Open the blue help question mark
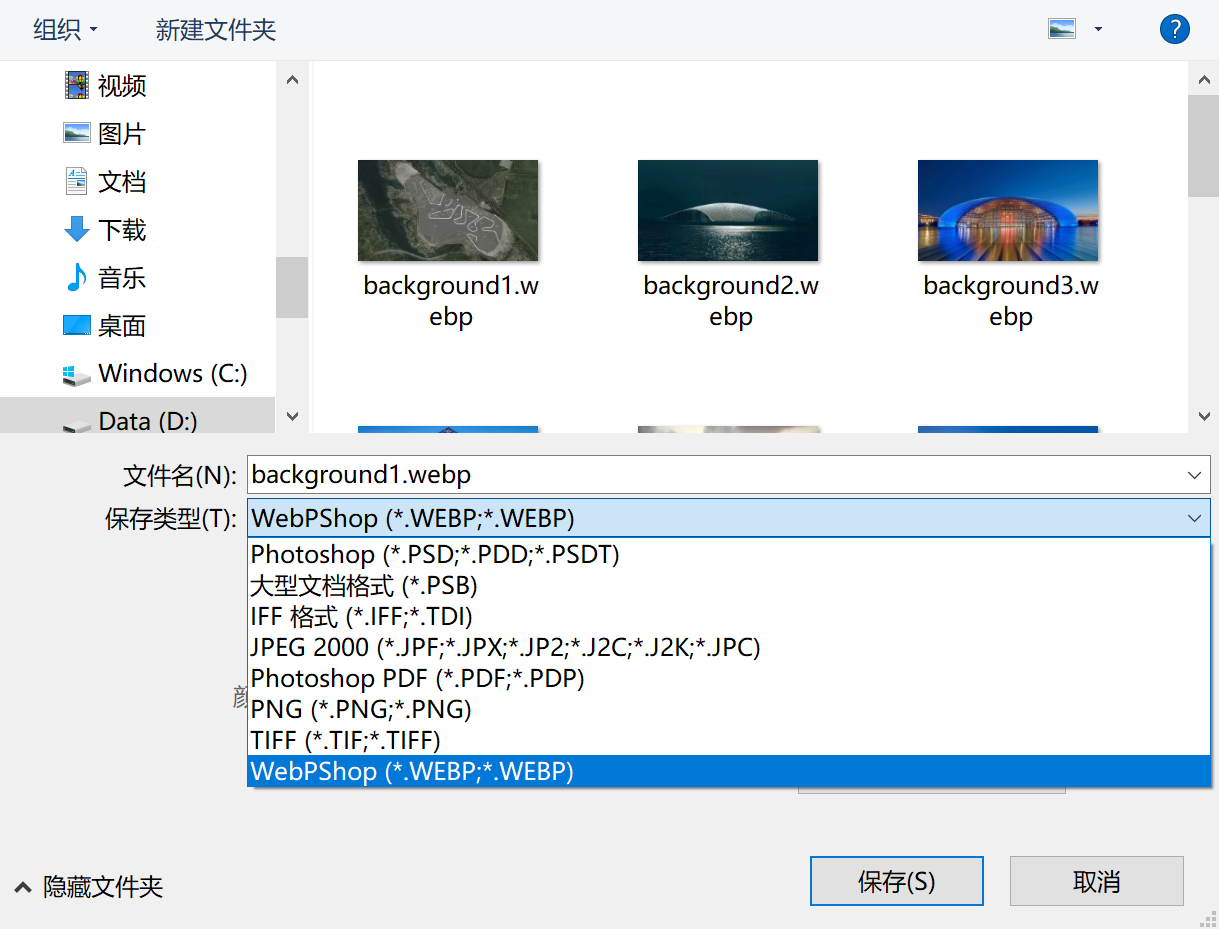This screenshot has height=929, width=1219. [x=1174, y=29]
